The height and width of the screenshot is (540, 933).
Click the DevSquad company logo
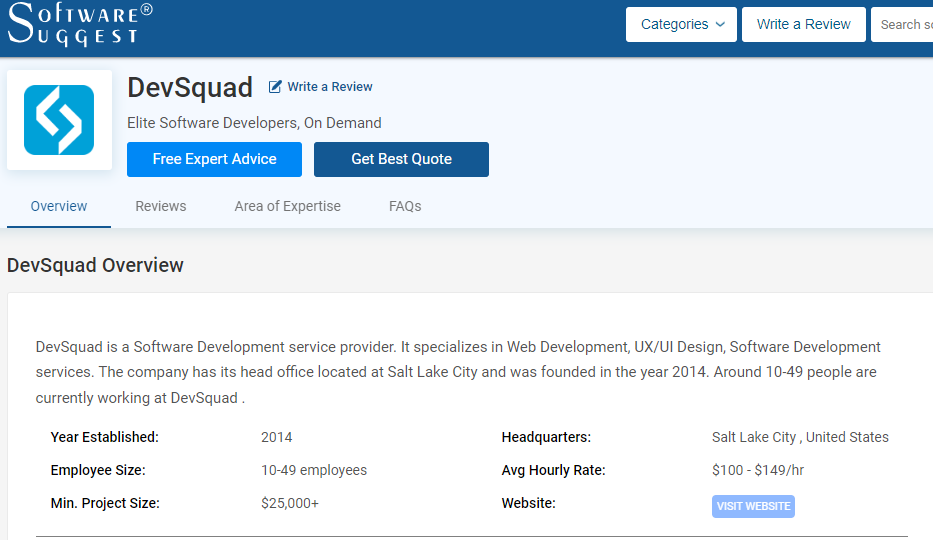(x=59, y=120)
